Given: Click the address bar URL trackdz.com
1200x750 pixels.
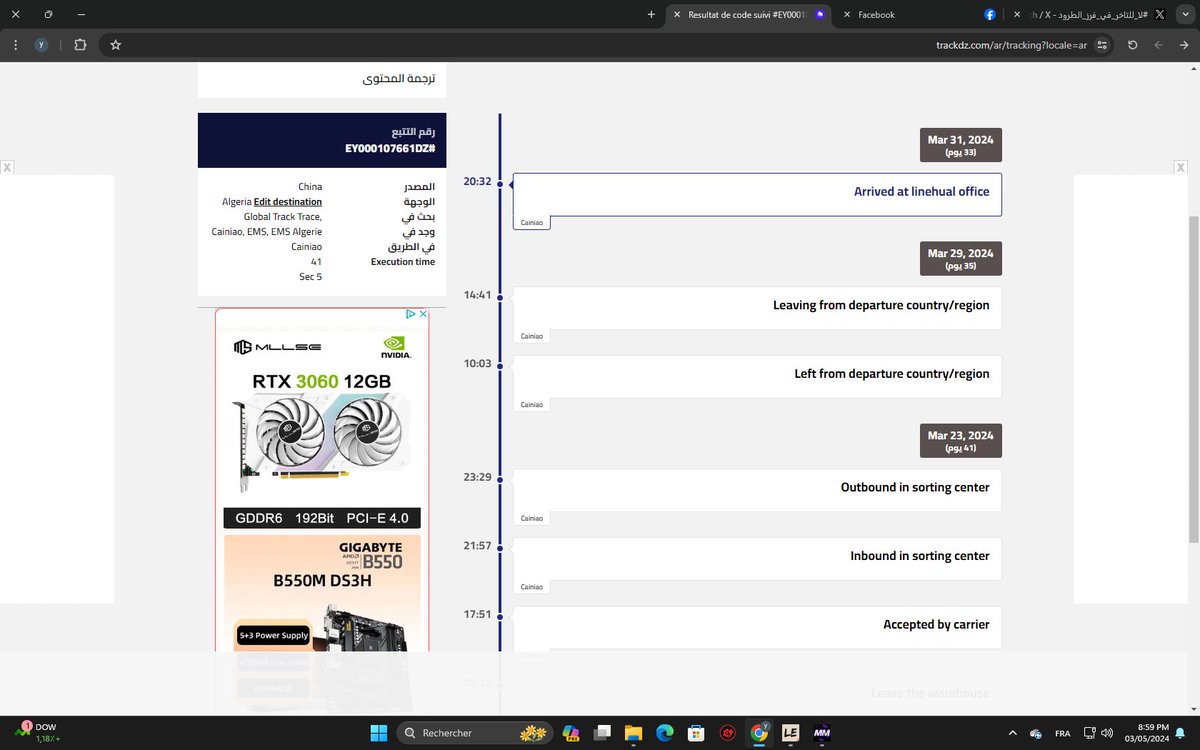Looking at the screenshot, I should 1011,45.
